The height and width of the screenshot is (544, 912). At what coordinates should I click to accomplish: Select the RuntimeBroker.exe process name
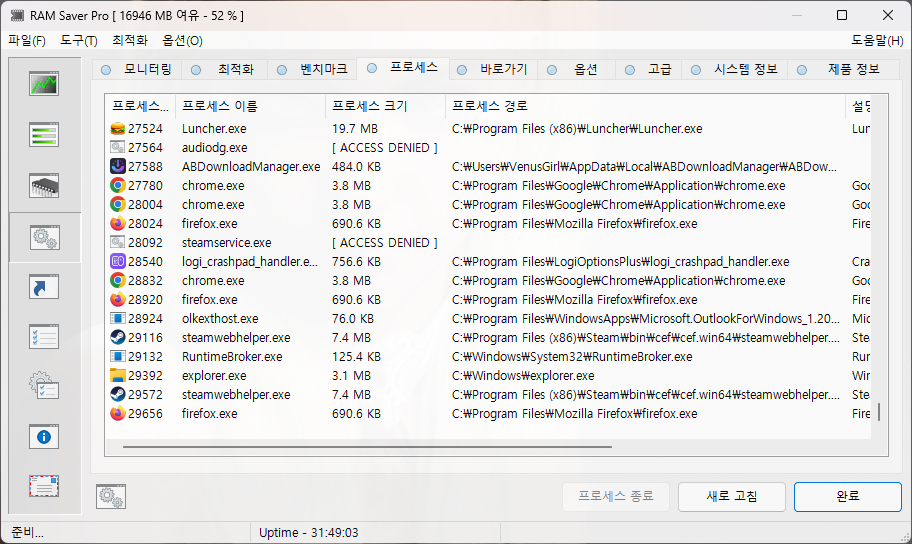pos(232,357)
